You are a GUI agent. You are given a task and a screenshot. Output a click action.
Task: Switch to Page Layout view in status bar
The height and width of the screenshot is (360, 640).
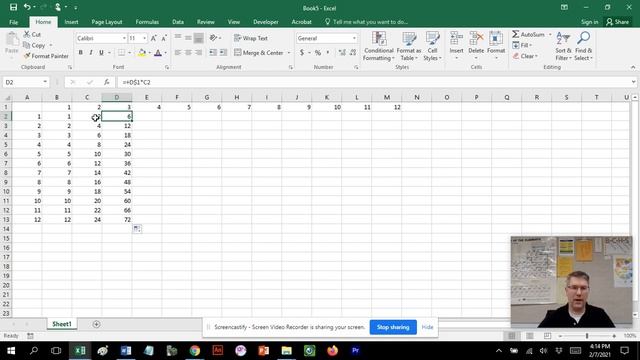tap(530, 336)
